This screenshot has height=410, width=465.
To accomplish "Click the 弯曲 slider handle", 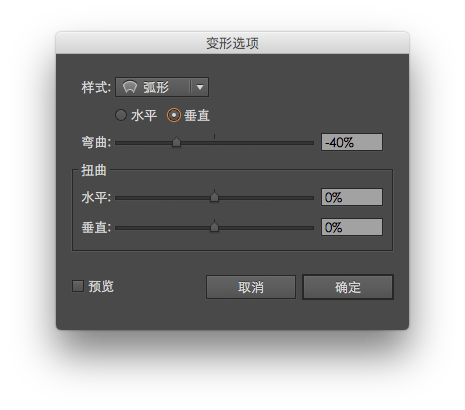I will [x=176, y=142].
